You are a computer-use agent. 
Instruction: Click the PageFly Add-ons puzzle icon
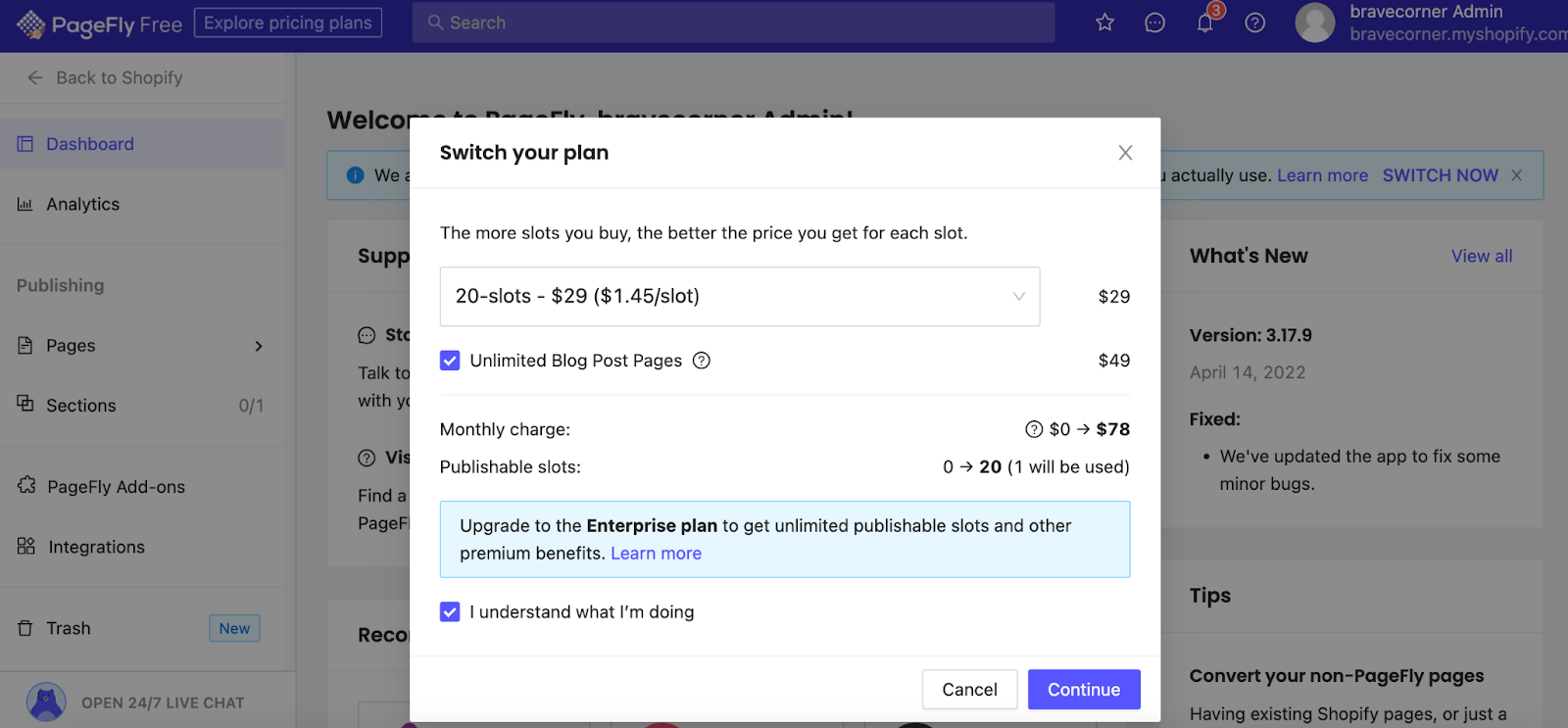[26, 486]
